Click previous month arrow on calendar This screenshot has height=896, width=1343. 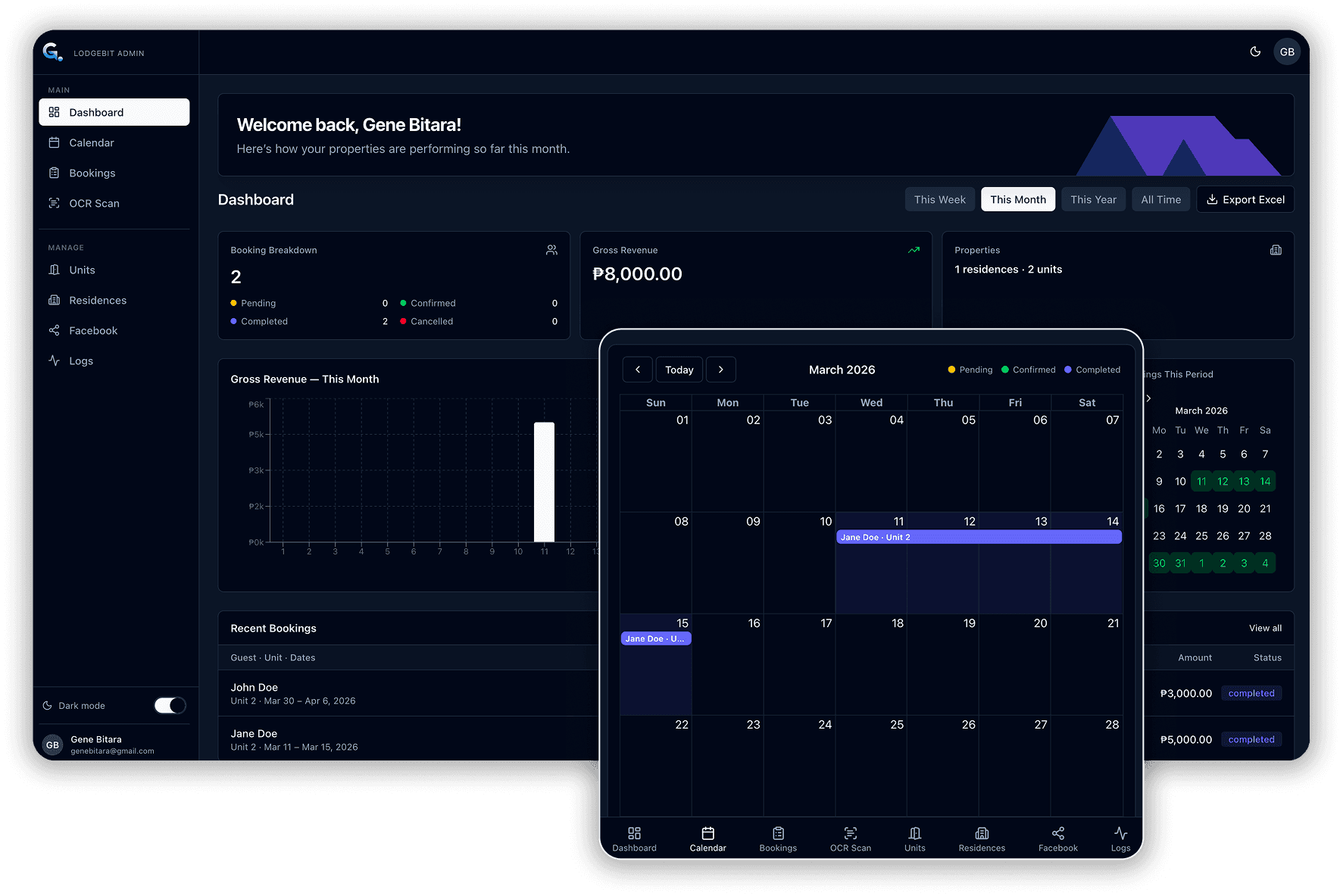[637, 369]
